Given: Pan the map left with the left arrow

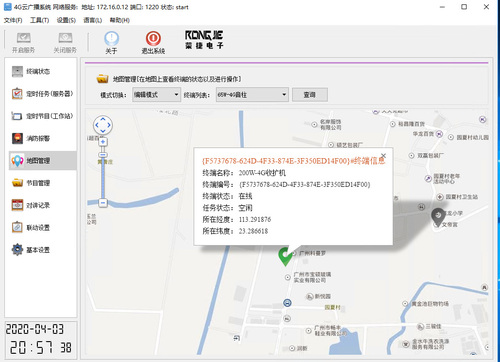Looking at the screenshot, I should coord(97,125).
